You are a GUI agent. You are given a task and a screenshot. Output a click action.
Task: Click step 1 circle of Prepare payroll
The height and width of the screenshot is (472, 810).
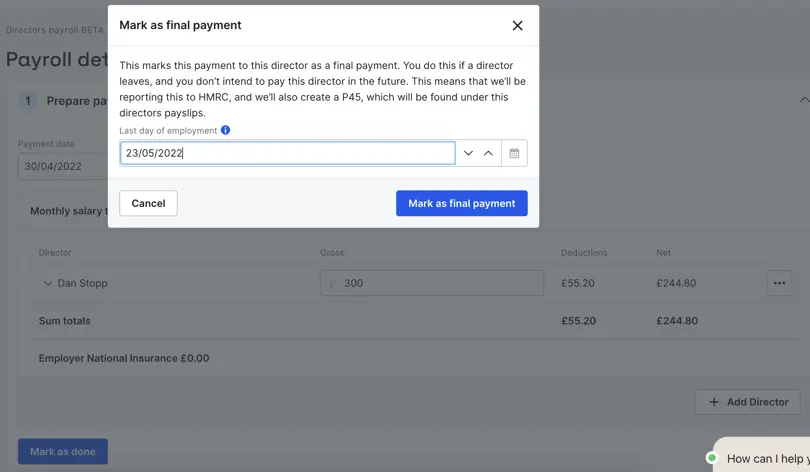[28, 101]
